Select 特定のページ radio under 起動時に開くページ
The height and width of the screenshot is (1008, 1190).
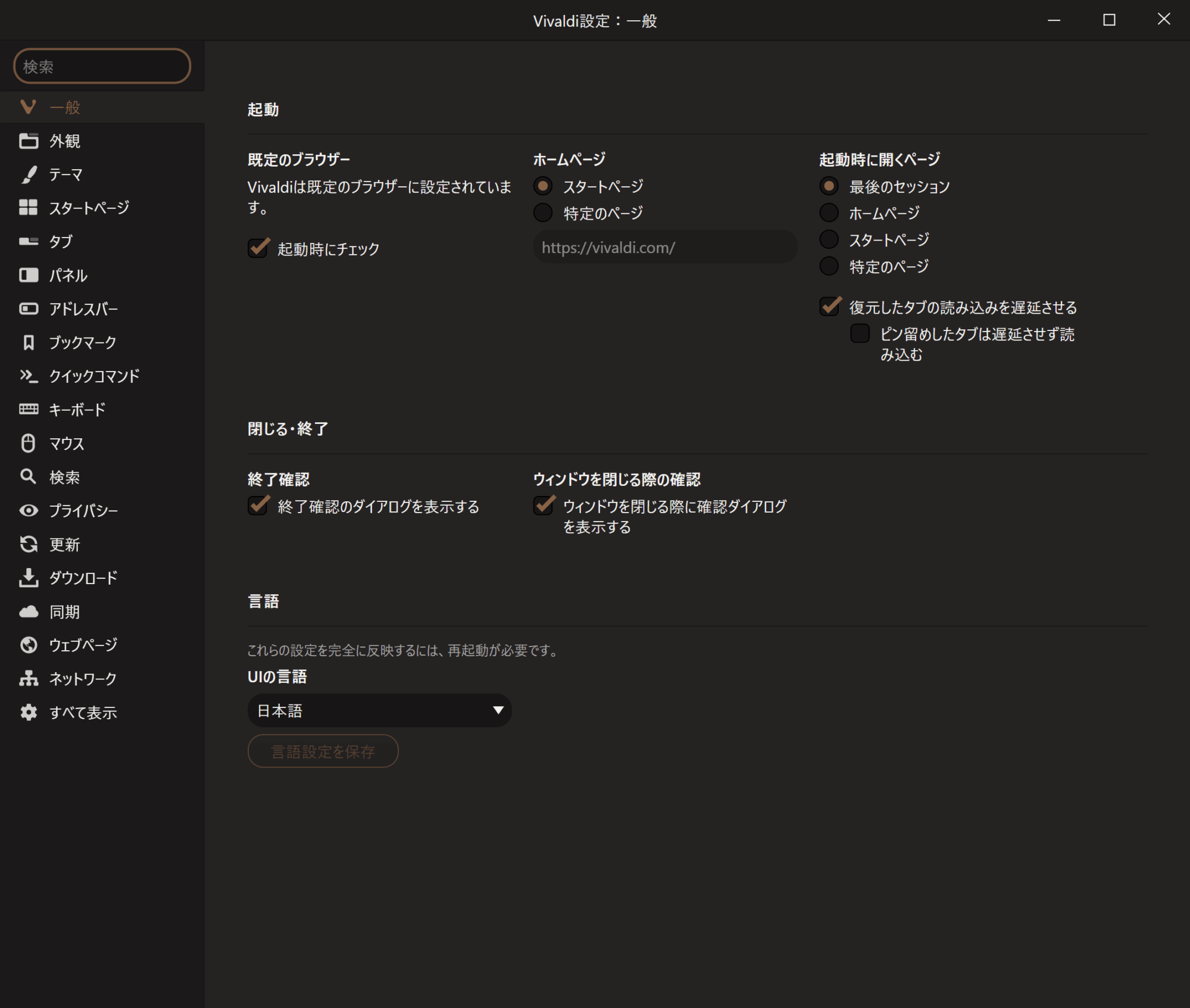coord(829,266)
